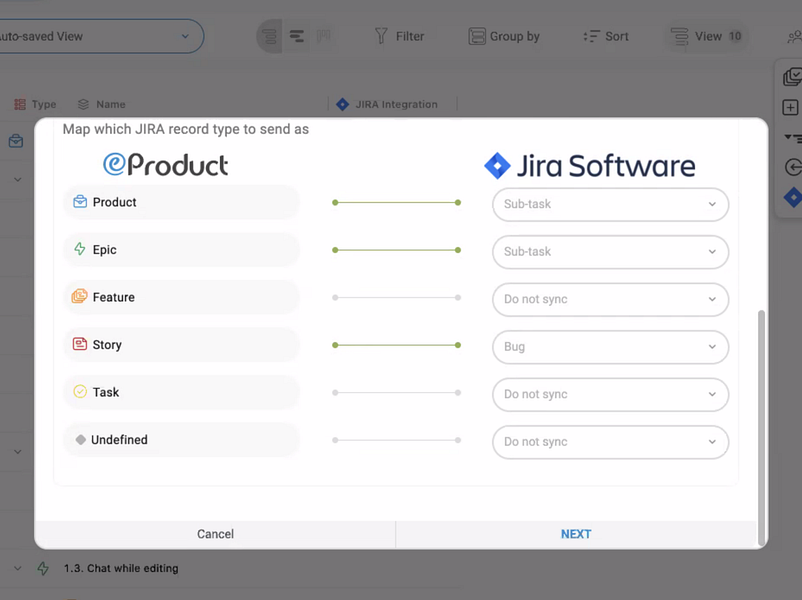Open the Filter tool in toolbar
This screenshot has width=802, height=600.
tap(399, 36)
